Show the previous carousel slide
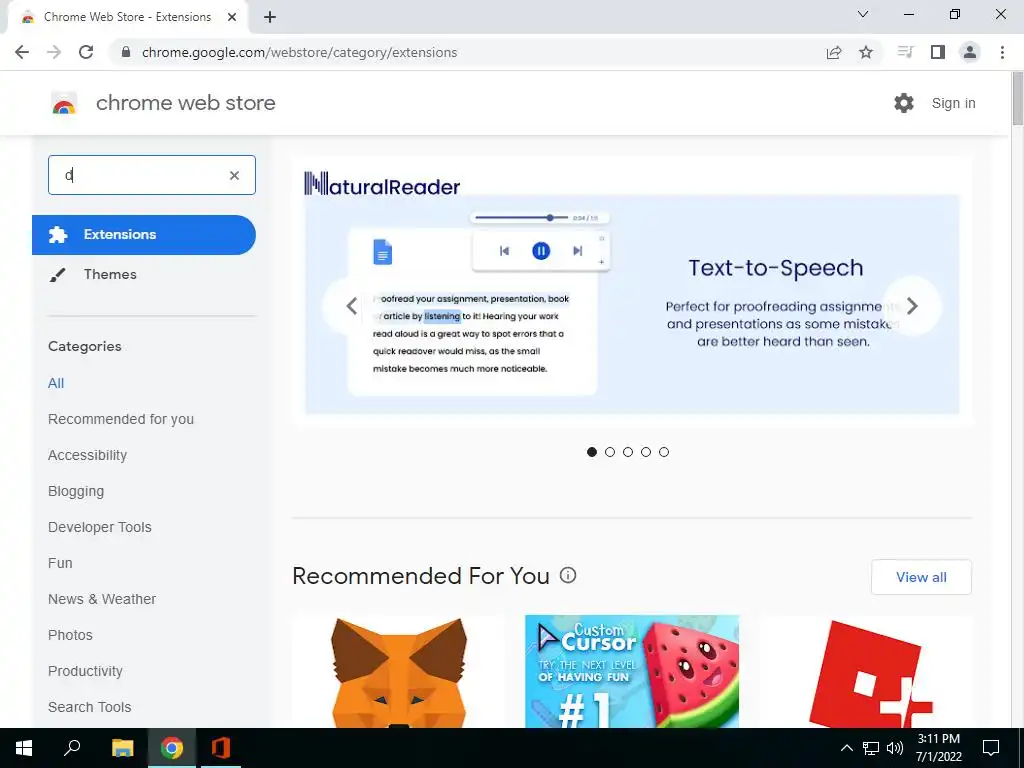 click(351, 306)
